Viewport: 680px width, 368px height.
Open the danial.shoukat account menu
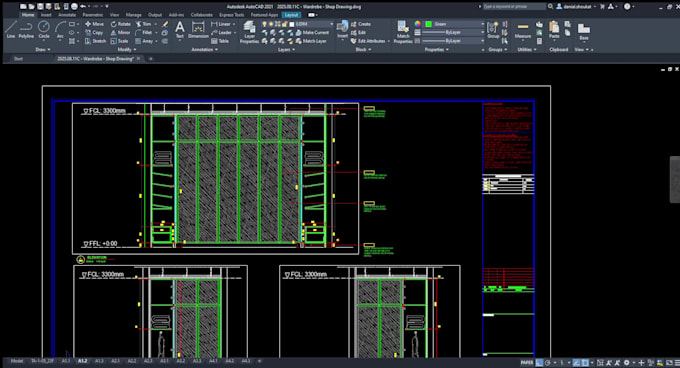coord(576,7)
